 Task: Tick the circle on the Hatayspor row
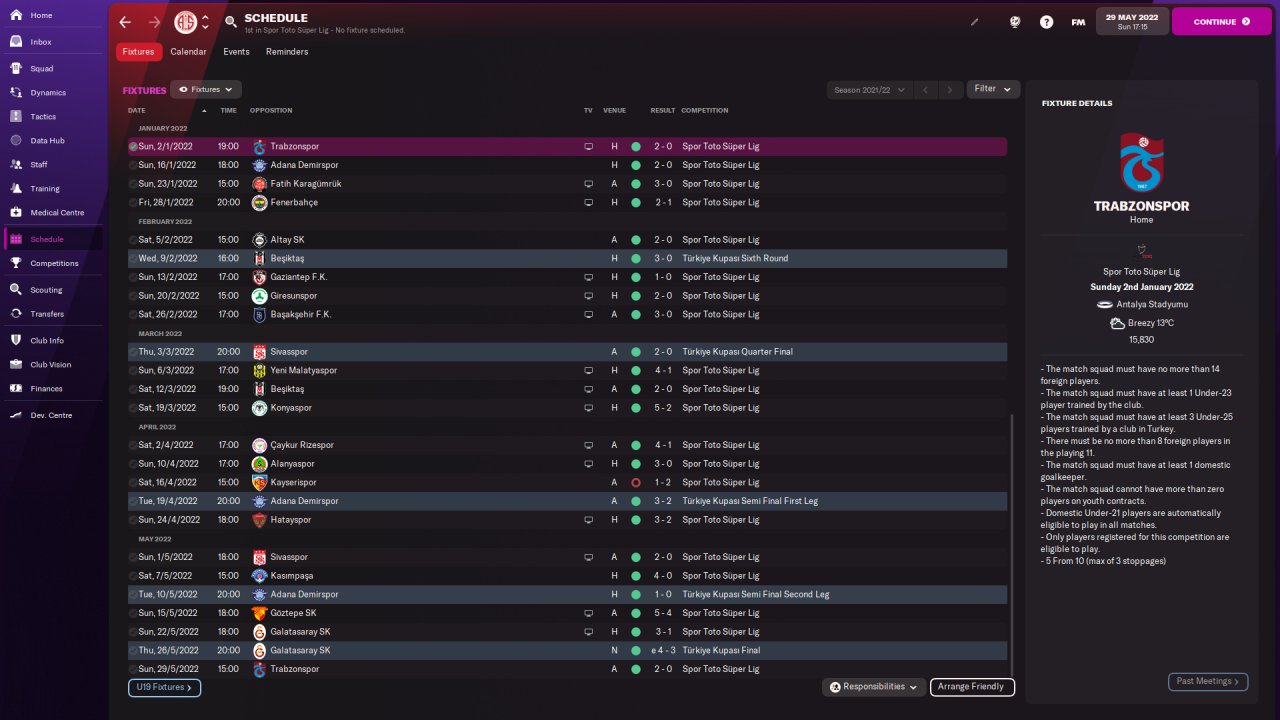coord(133,520)
